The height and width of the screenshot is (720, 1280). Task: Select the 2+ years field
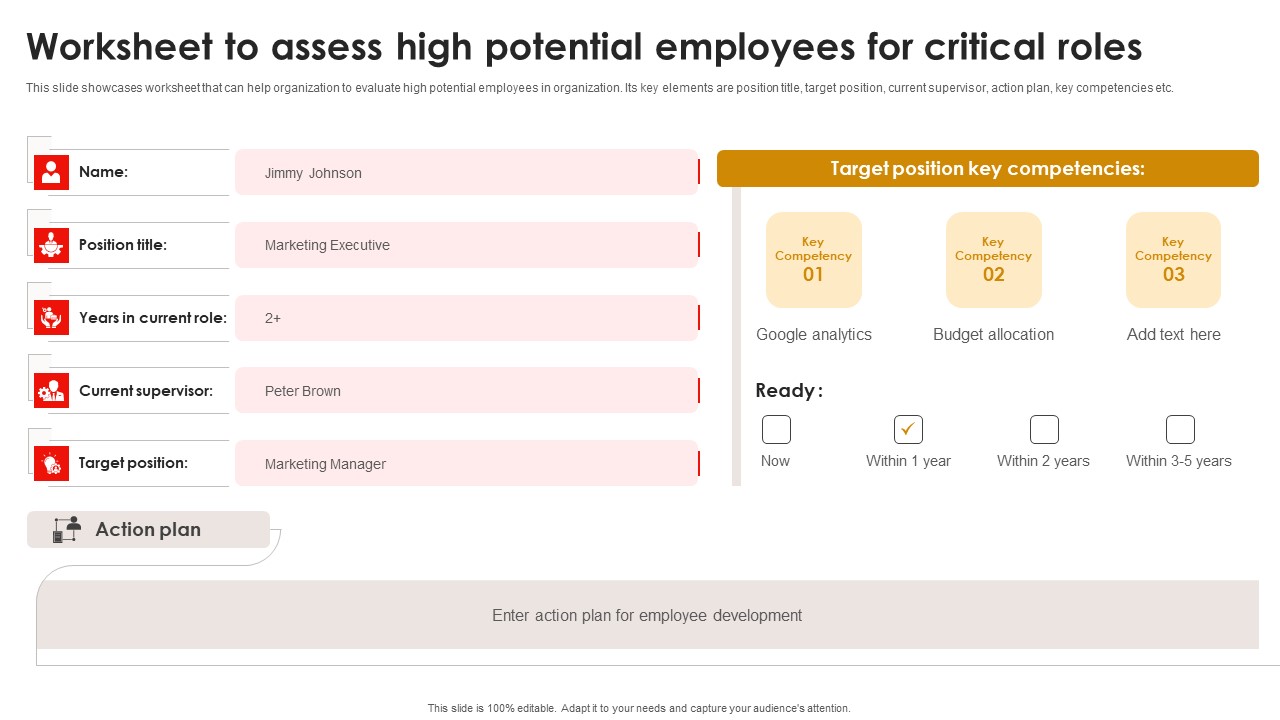pyautogui.click(x=467, y=318)
